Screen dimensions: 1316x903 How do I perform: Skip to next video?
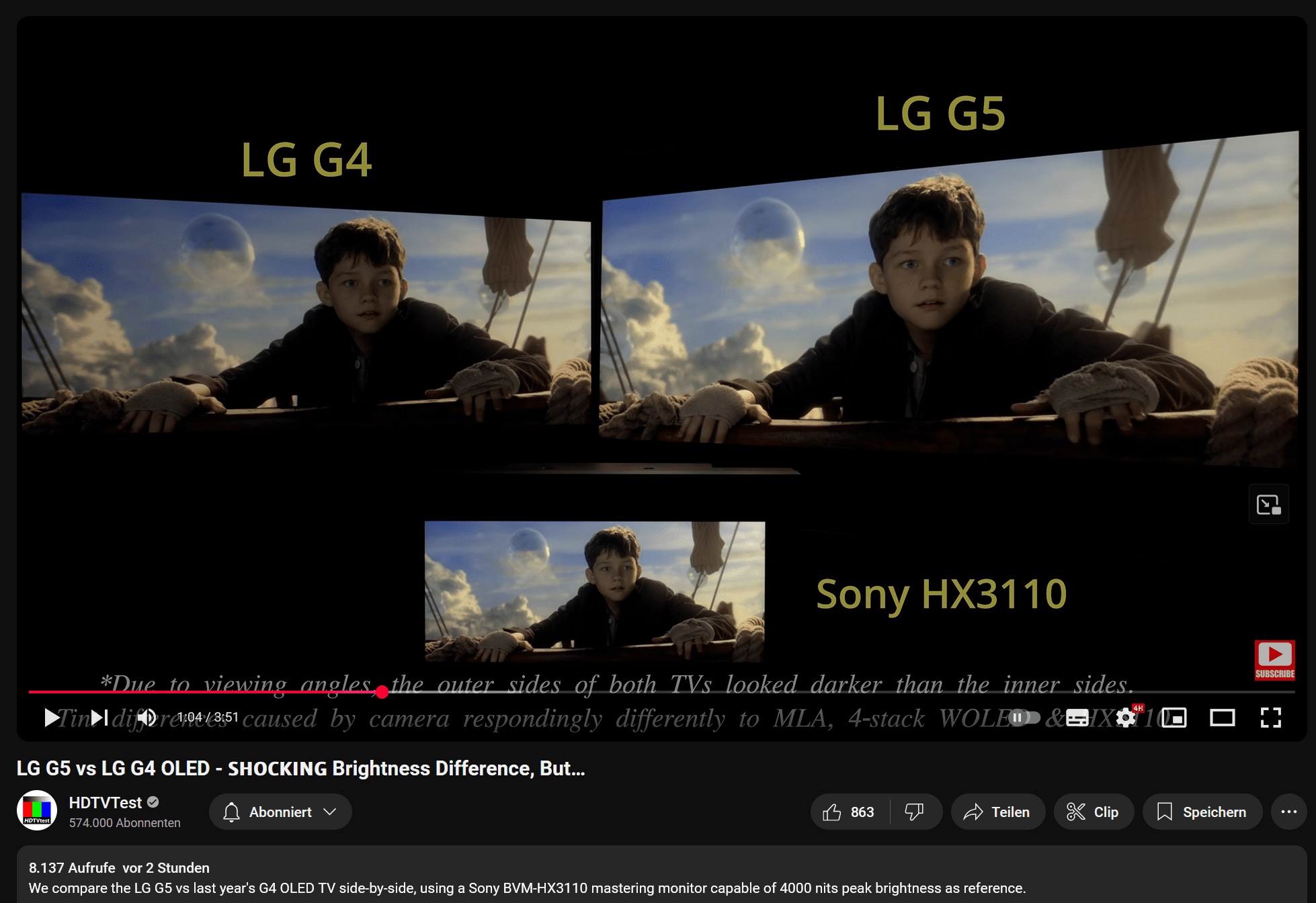(99, 718)
